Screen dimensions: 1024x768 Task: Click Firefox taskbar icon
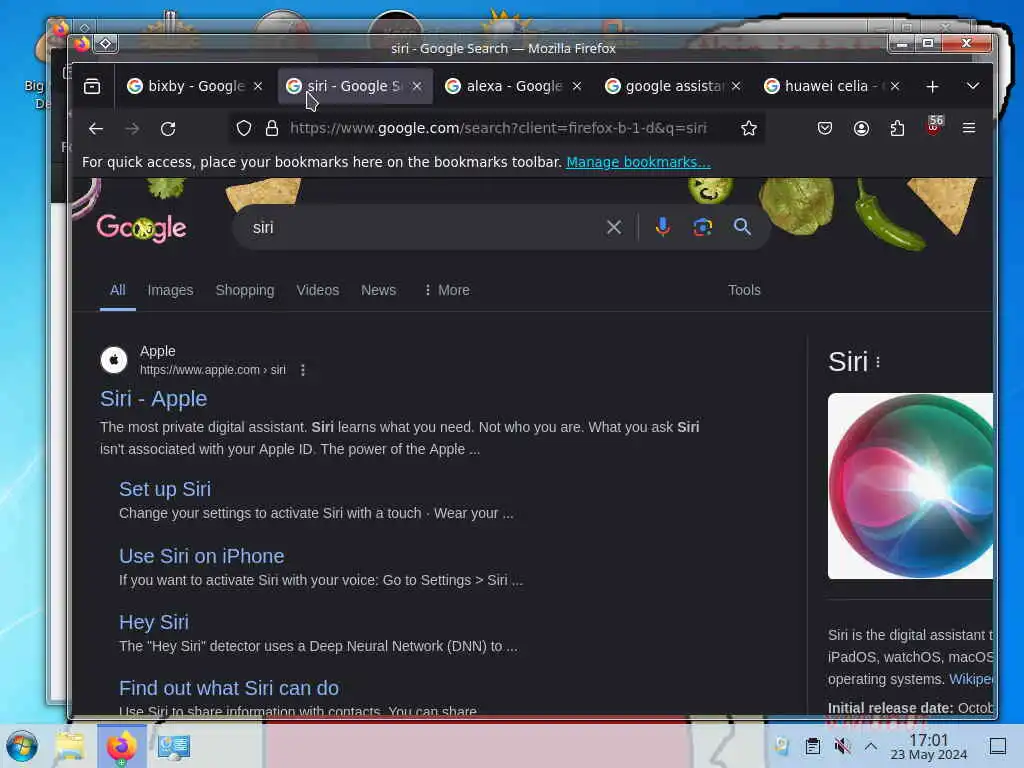coord(121,746)
